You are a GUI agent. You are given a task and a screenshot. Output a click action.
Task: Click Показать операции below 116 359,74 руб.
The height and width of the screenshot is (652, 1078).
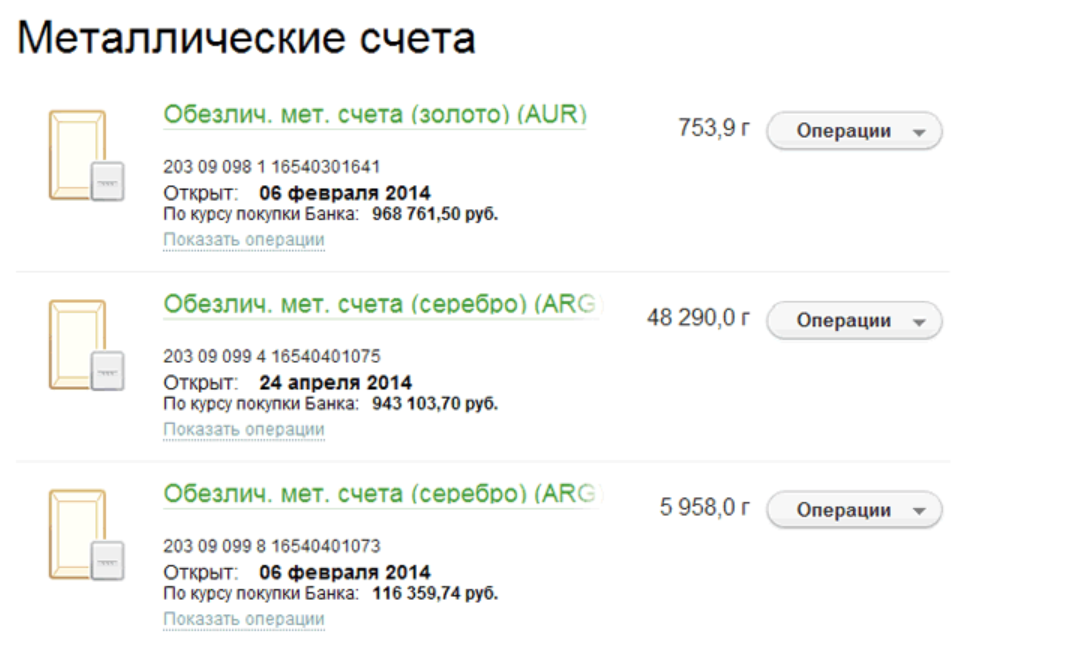244,619
